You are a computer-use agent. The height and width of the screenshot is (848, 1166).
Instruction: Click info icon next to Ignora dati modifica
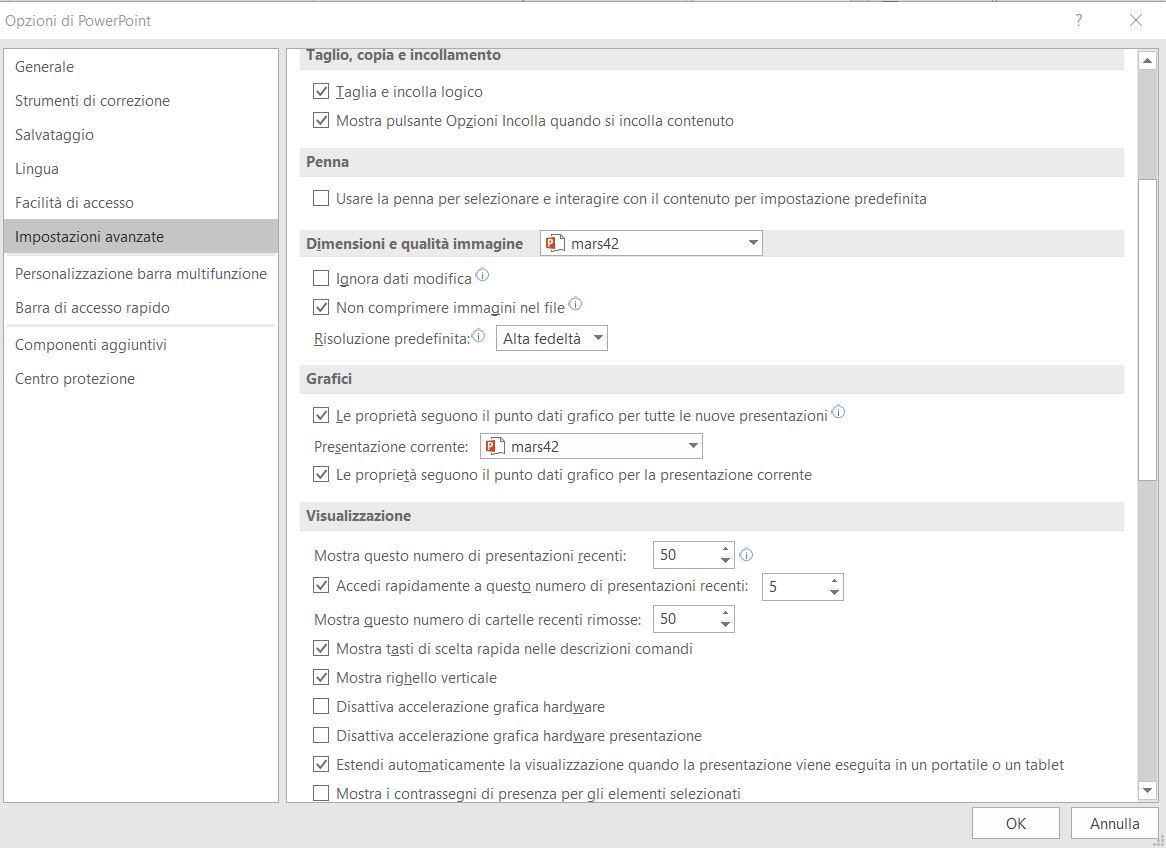pyautogui.click(x=482, y=275)
